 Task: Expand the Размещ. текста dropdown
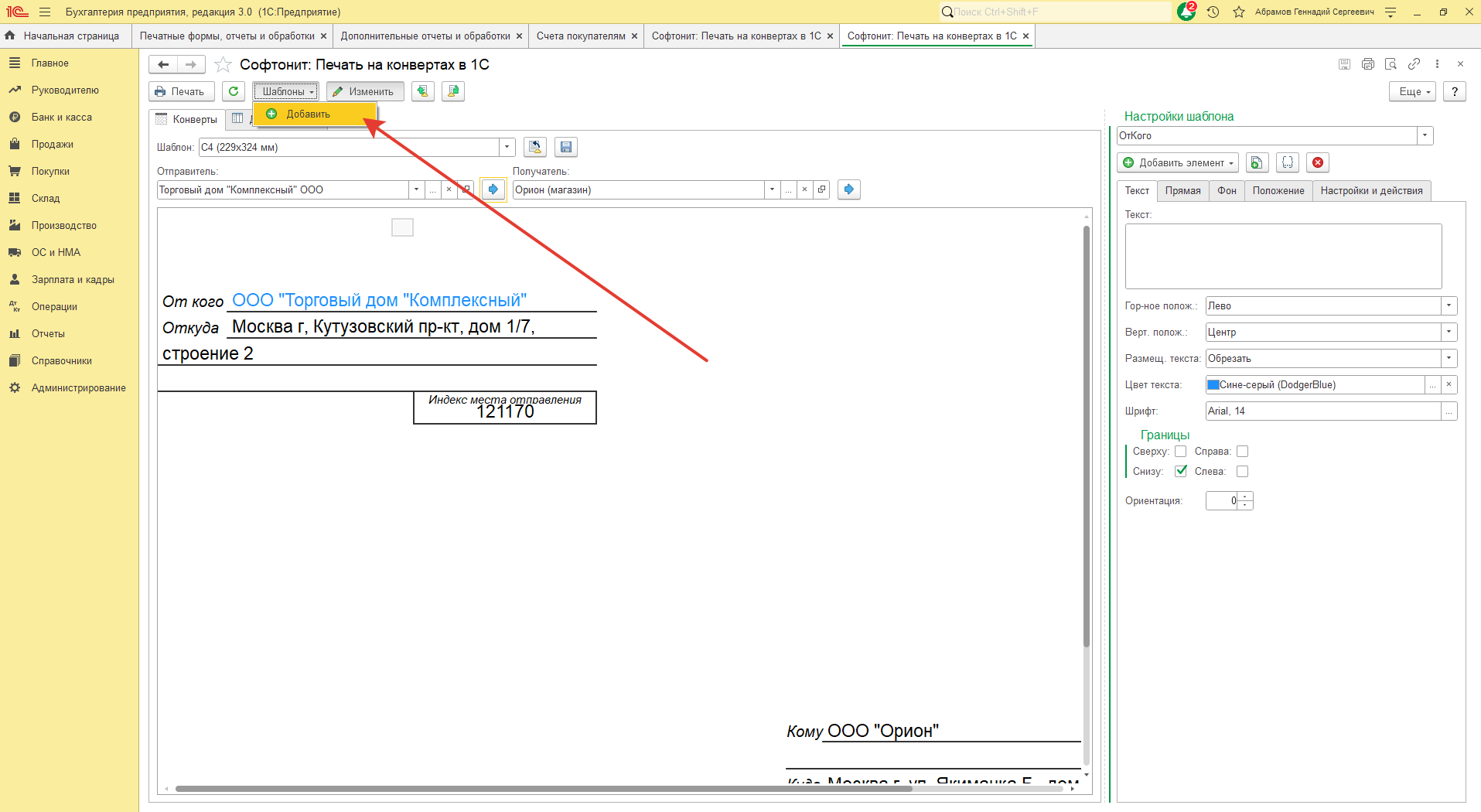(1449, 359)
